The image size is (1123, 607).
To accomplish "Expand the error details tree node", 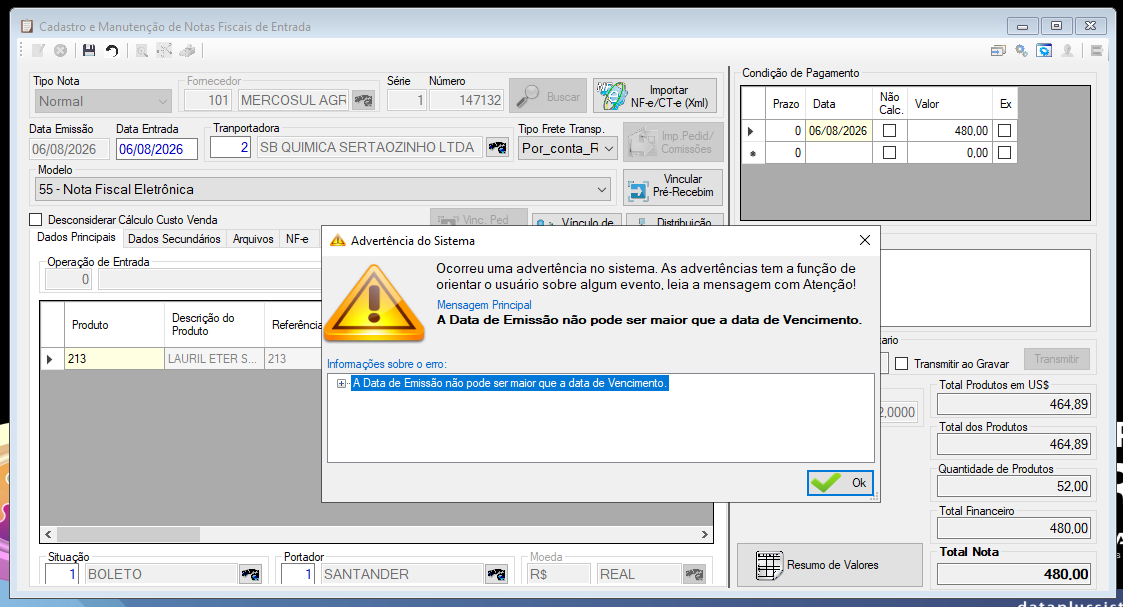I will (342, 384).
